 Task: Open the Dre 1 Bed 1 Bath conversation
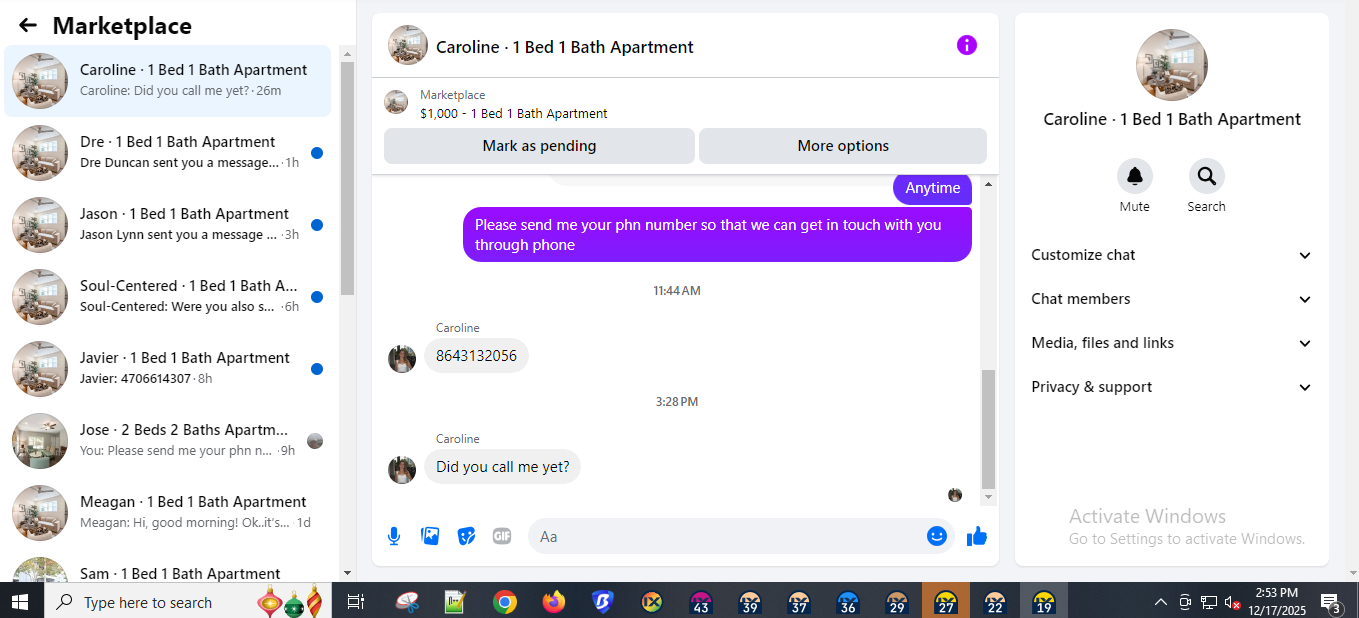pos(168,153)
